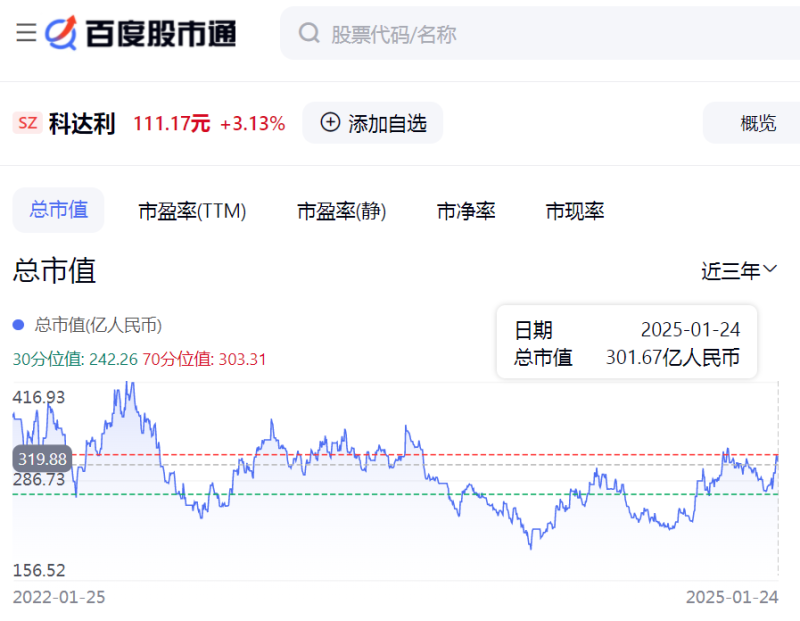Click the plus icon in 添加自选
800x621 pixels.
point(330,122)
